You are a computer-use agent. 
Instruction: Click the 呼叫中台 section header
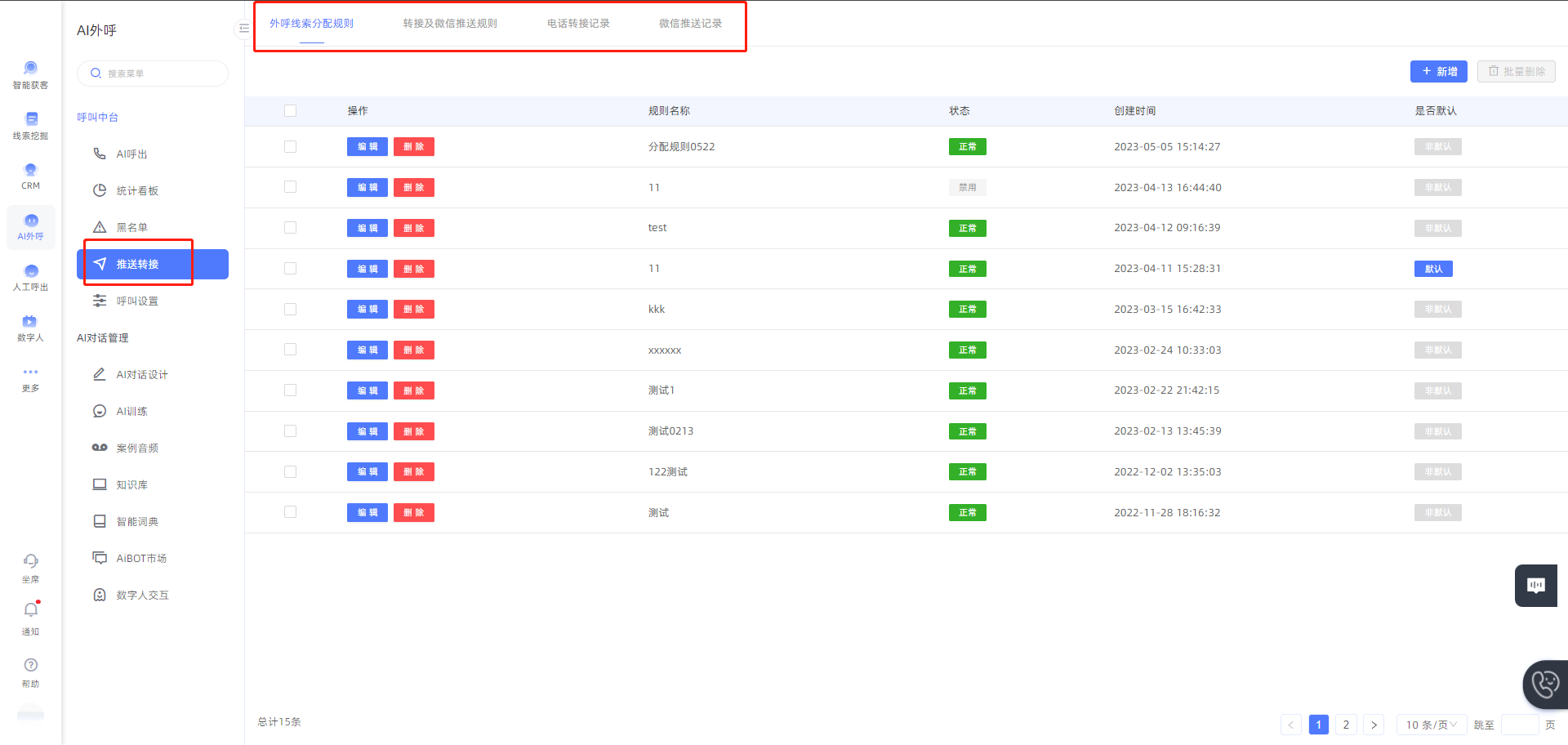click(x=97, y=118)
